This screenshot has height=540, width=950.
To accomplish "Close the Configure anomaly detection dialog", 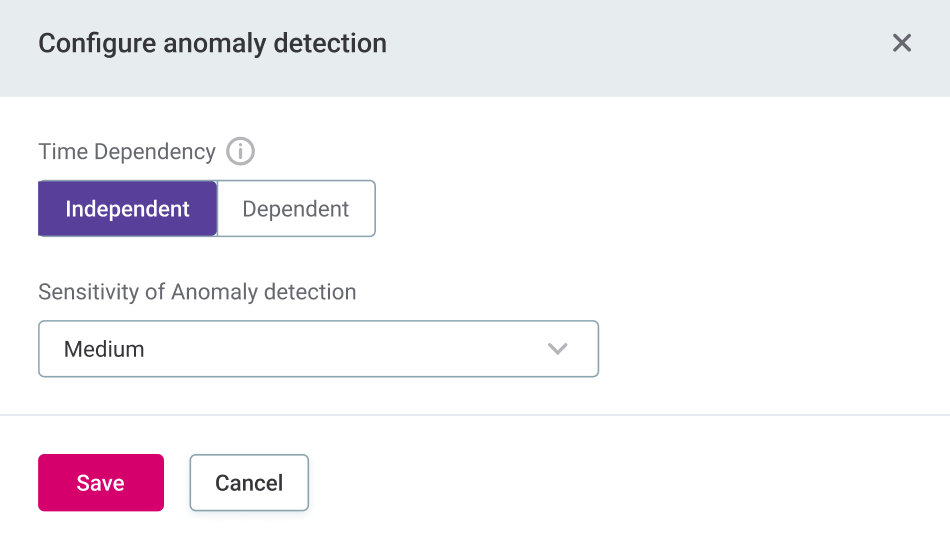I will tap(902, 43).
